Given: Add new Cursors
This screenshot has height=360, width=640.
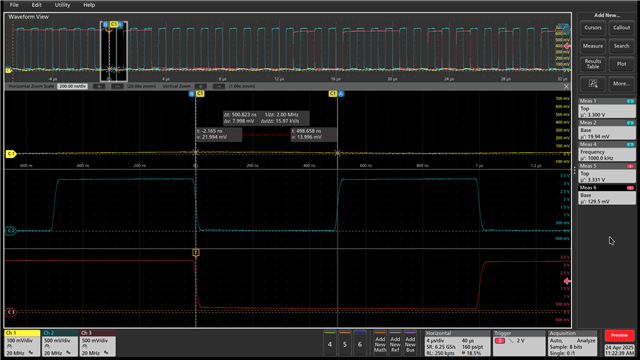Looking at the screenshot, I should [593, 28].
